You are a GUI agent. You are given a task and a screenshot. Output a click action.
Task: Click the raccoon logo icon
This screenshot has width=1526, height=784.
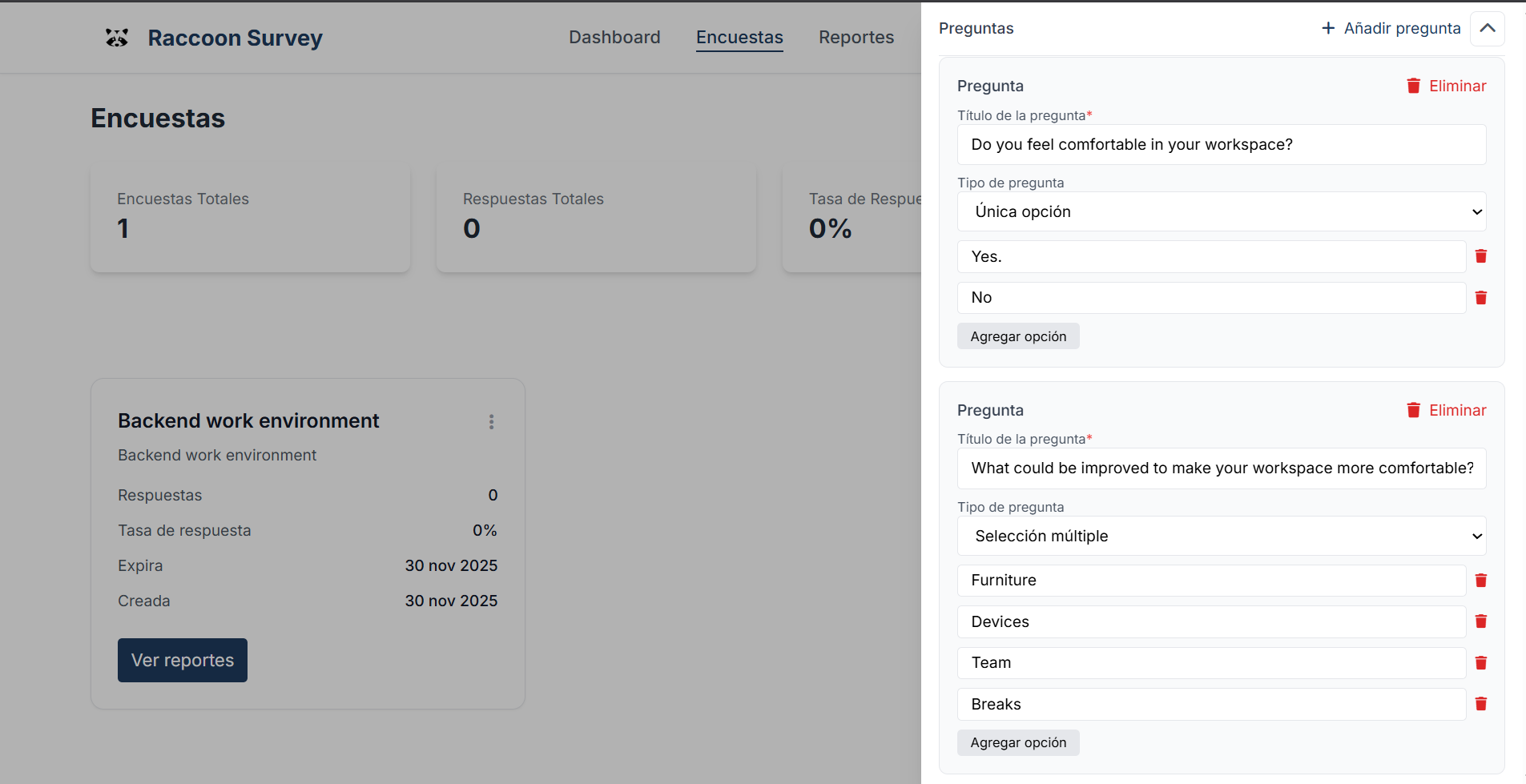[x=117, y=38]
